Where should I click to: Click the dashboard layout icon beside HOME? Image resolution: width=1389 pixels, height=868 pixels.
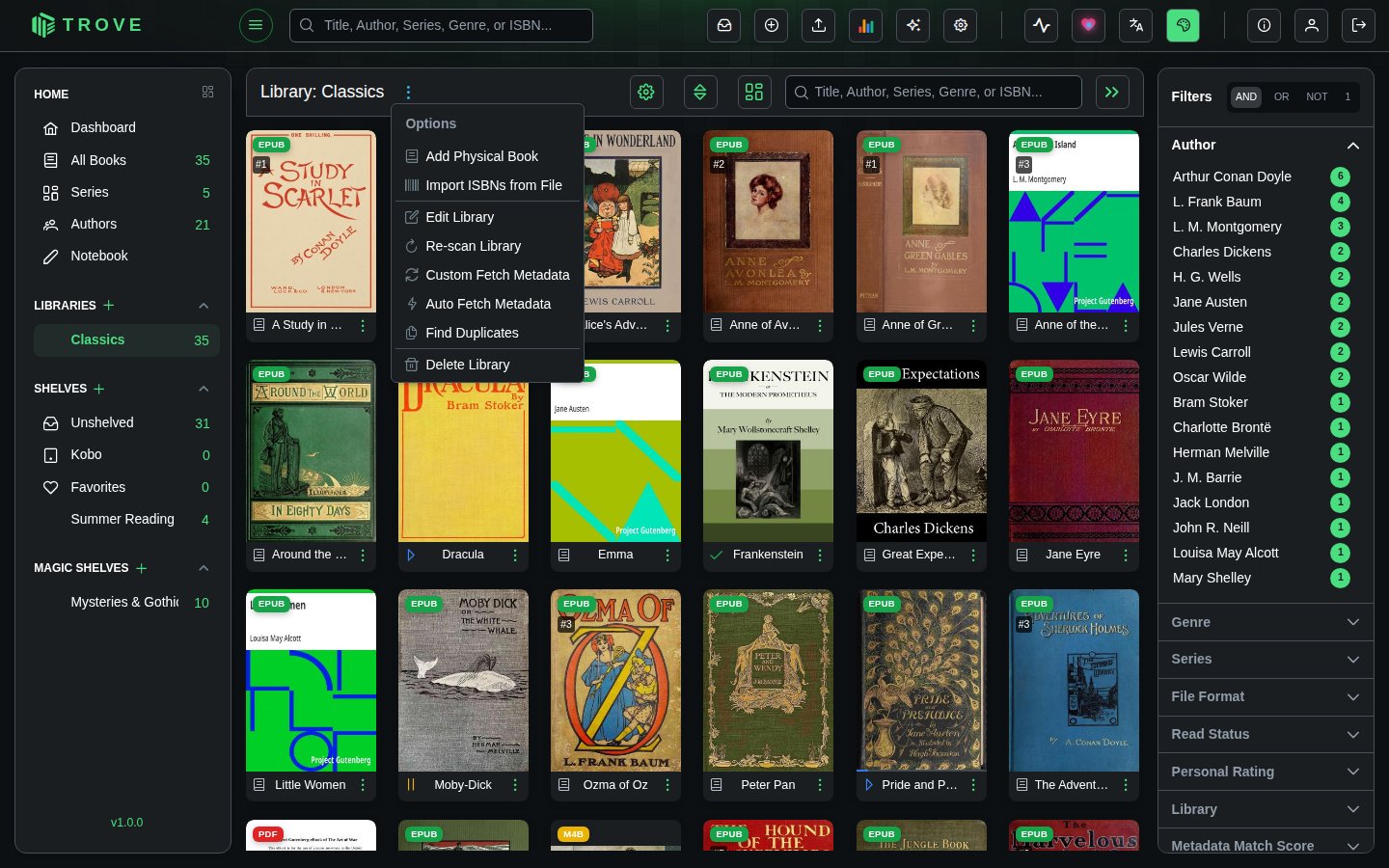pyautogui.click(x=207, y=92)
